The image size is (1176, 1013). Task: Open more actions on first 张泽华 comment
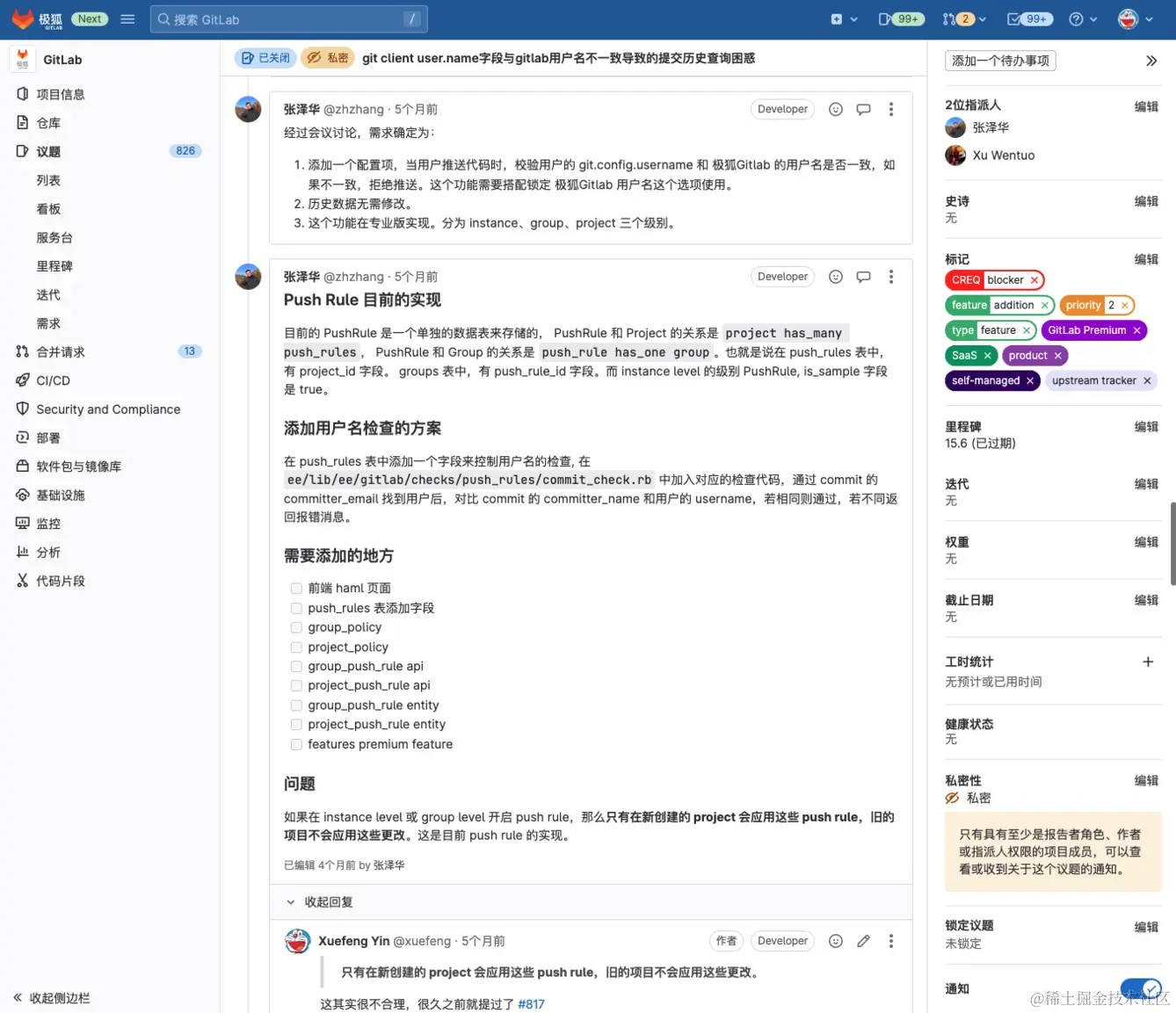(x=891, y=109)
